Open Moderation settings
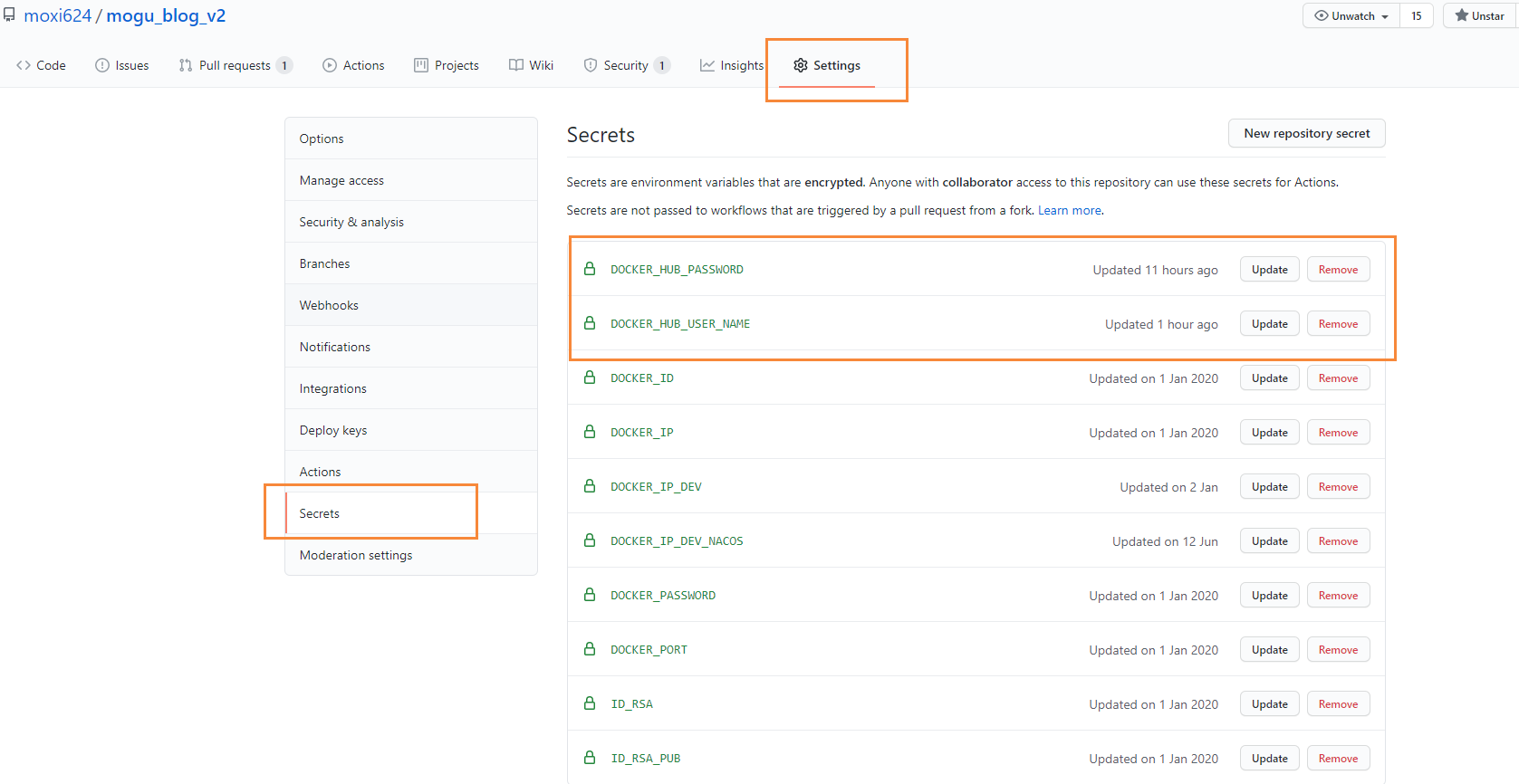Screen dimensions: 1519x784 click(411, 555)
